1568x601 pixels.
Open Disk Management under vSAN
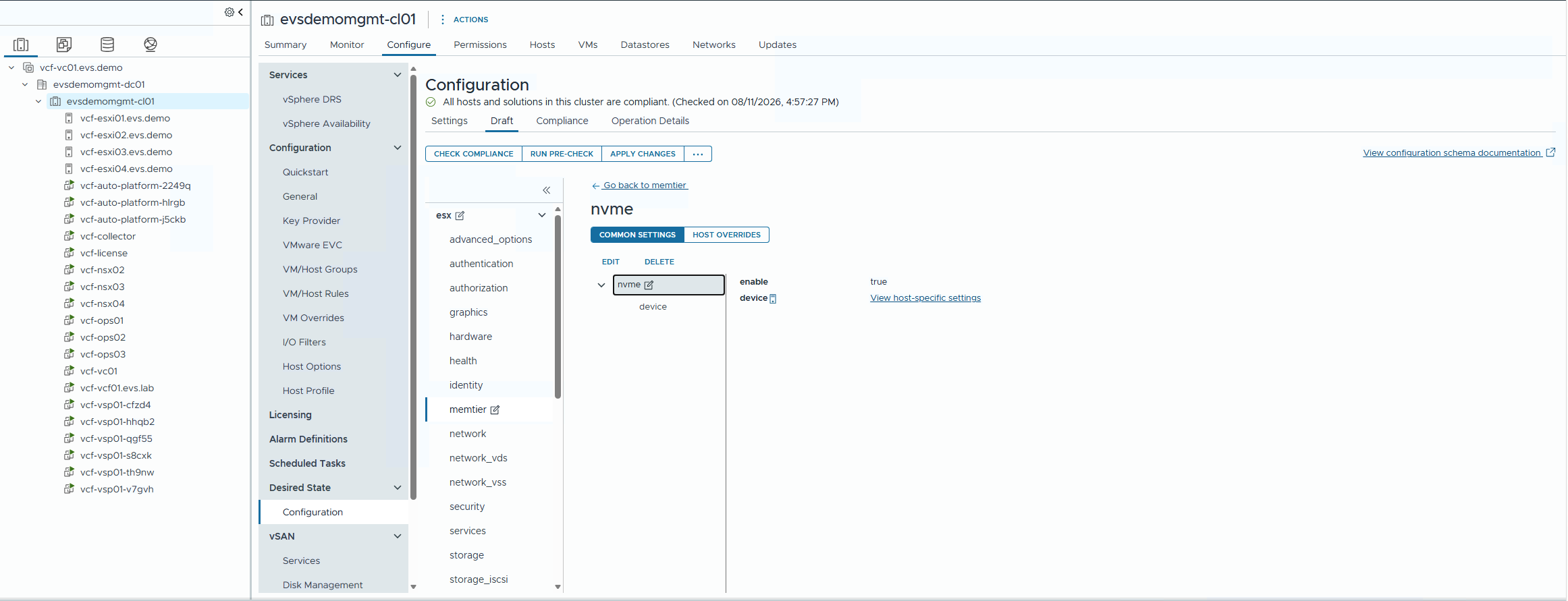tap(323, 585)
